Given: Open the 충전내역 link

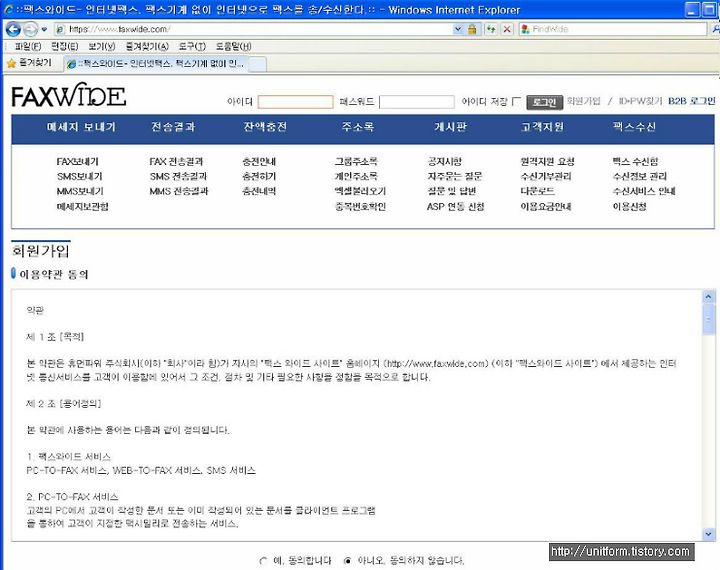Looking at the screenshot, I should tap(259, 191).
